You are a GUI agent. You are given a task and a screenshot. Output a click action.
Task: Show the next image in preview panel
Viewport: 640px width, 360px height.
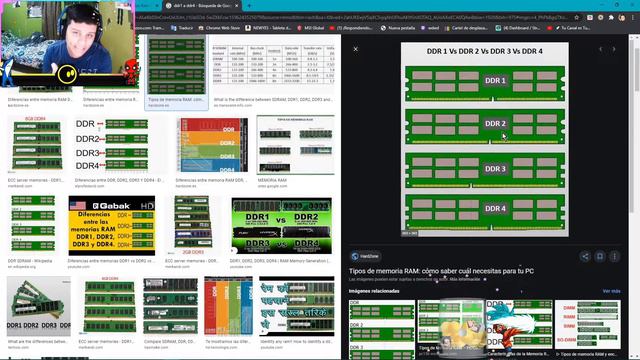pos(614,49)
